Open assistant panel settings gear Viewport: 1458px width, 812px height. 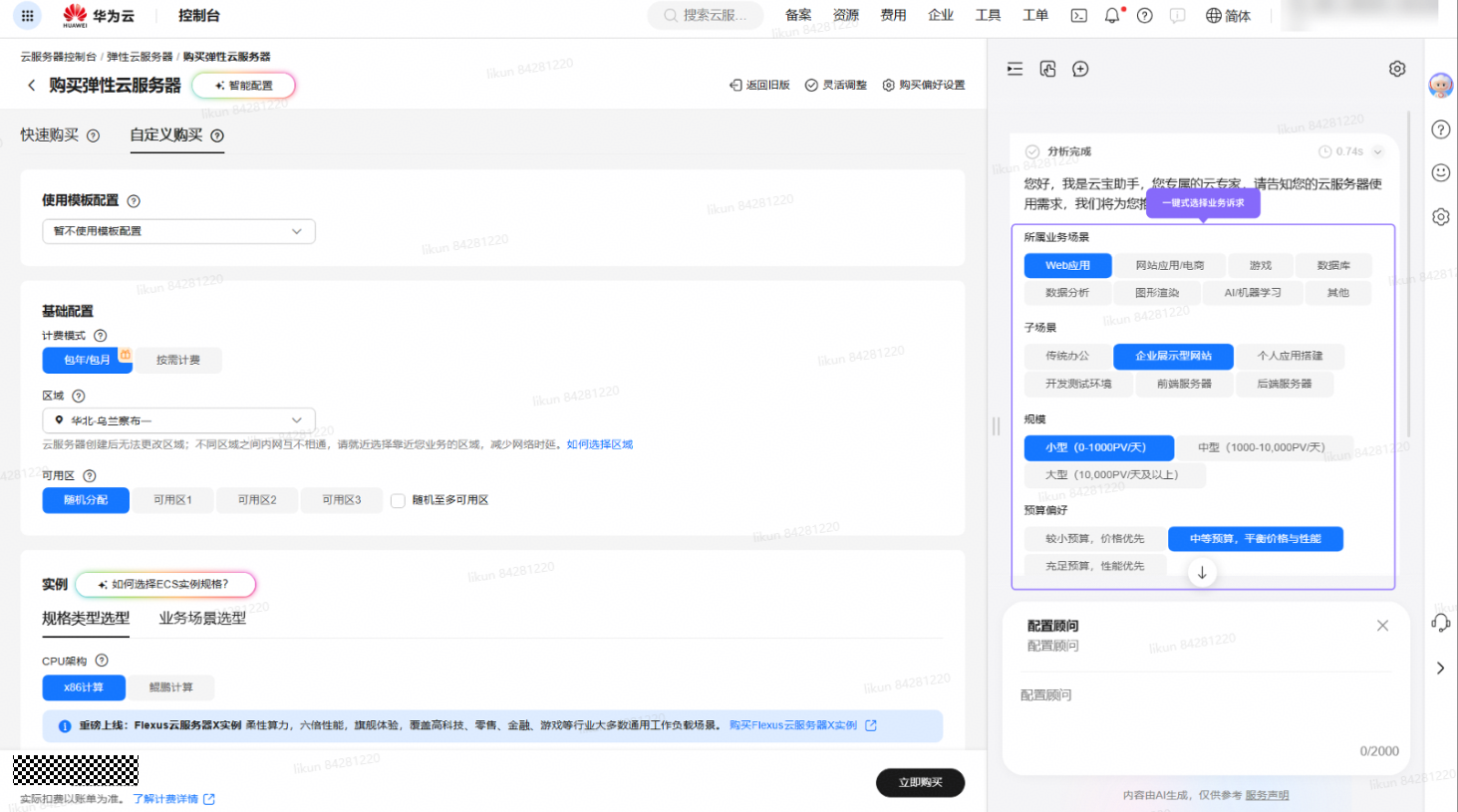[1397, 69]
